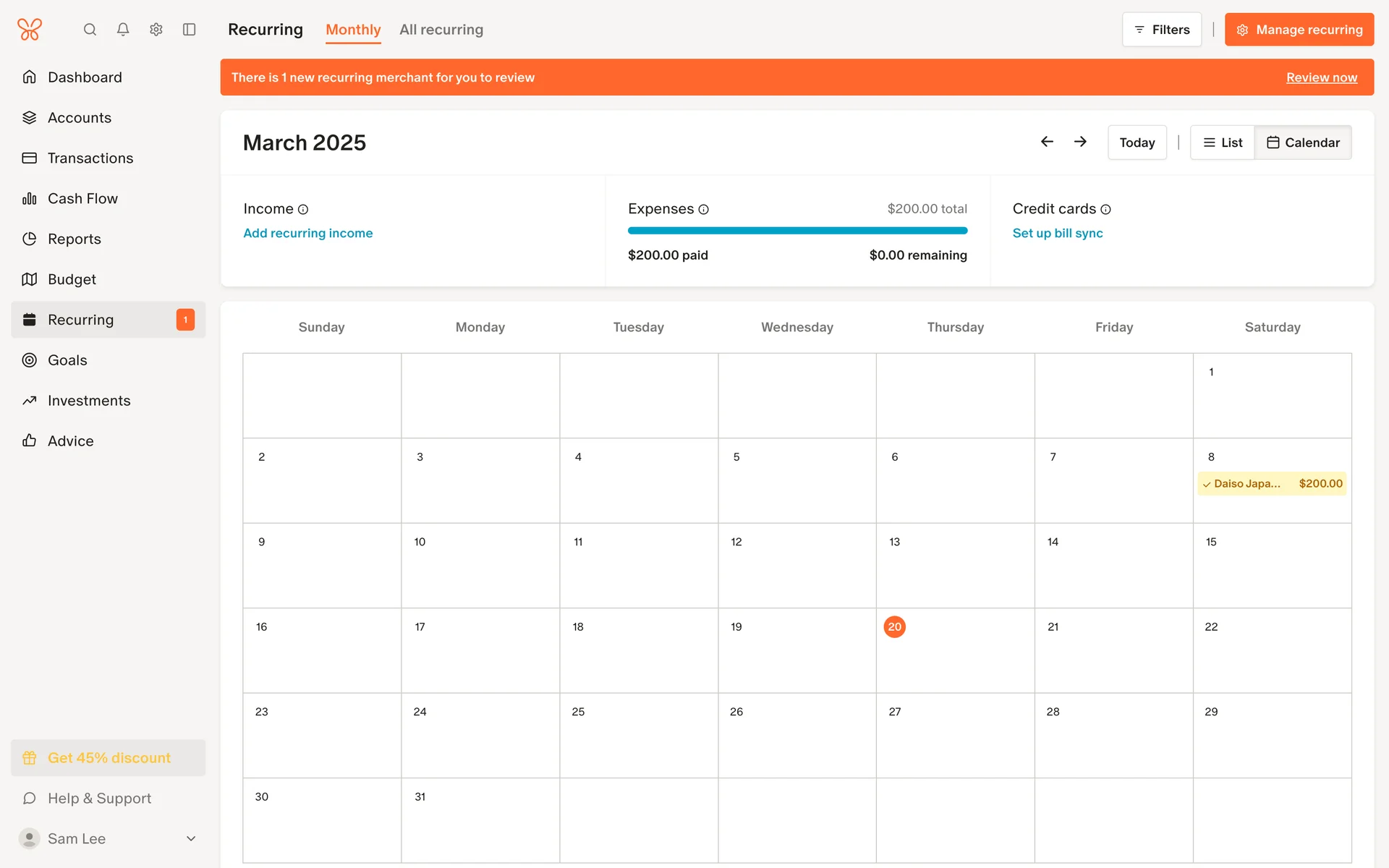Open settings gear icon in top bar

point(156,30)
